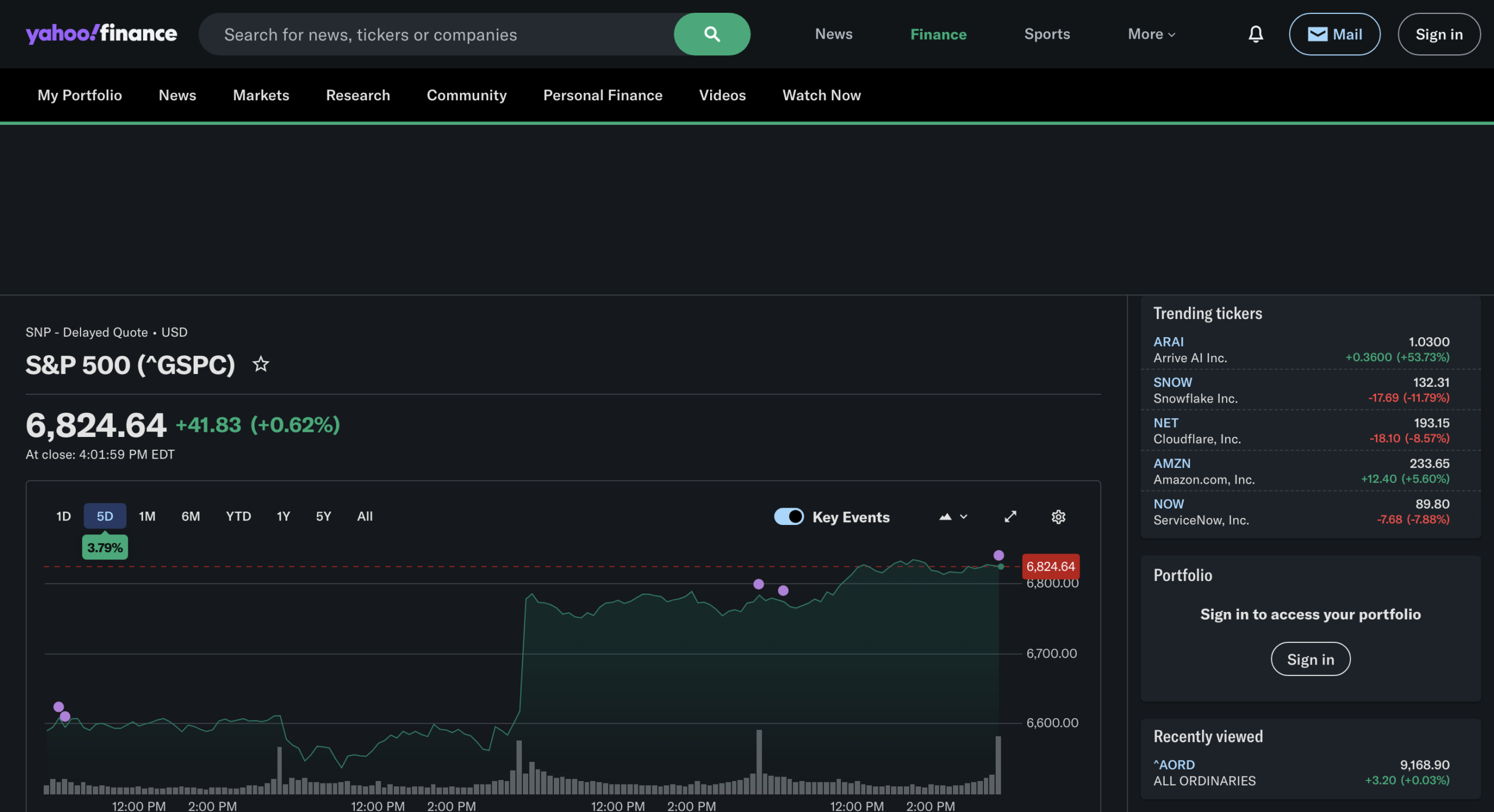Click the Yahoo Finance logo
Image resolution: width=1494 pixels, height=812 pixels.
(x=101, y=34)
